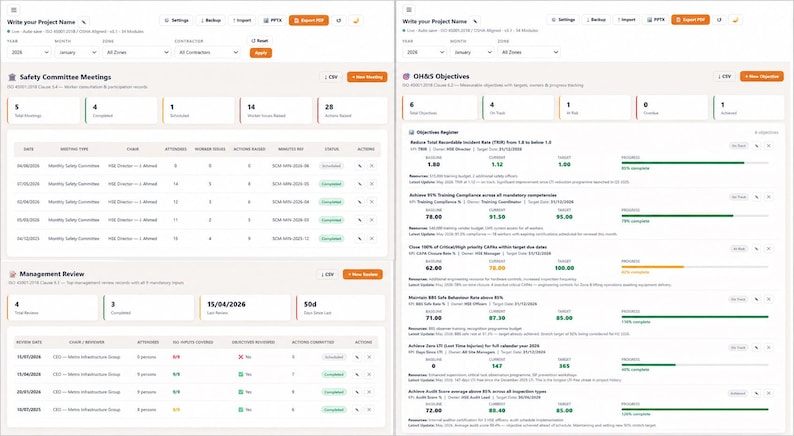
Task: Open the All Zones dropdown in the OH&S Objectives window
Action: tap(529, 52)
